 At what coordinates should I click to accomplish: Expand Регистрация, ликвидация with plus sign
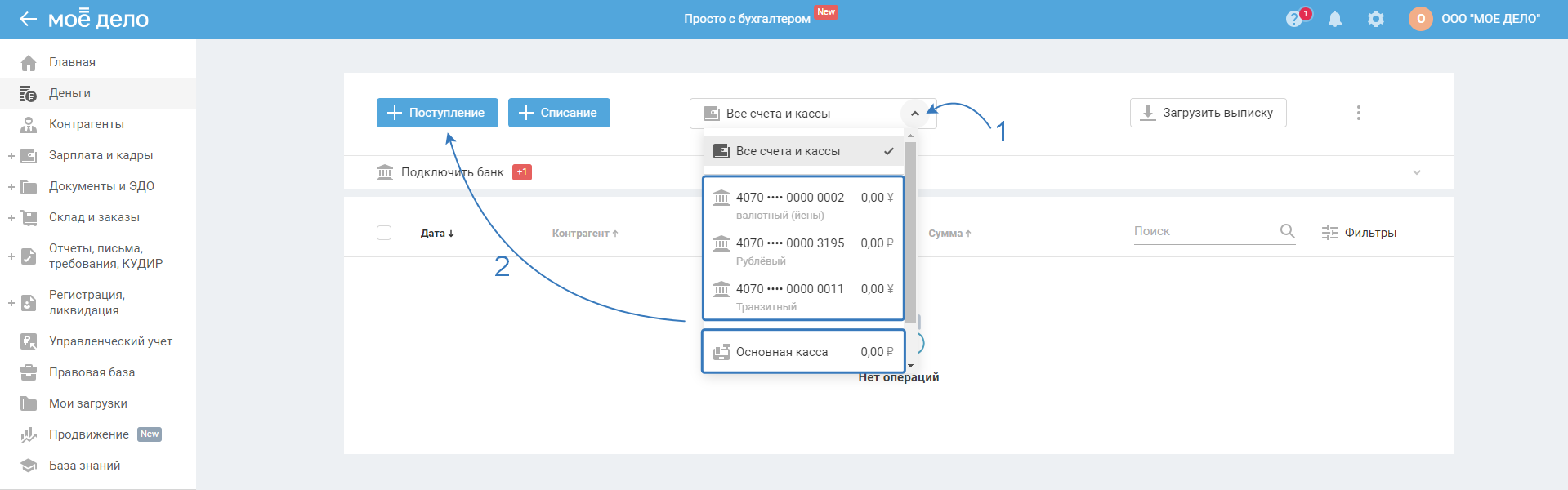(x=11, y=303)
